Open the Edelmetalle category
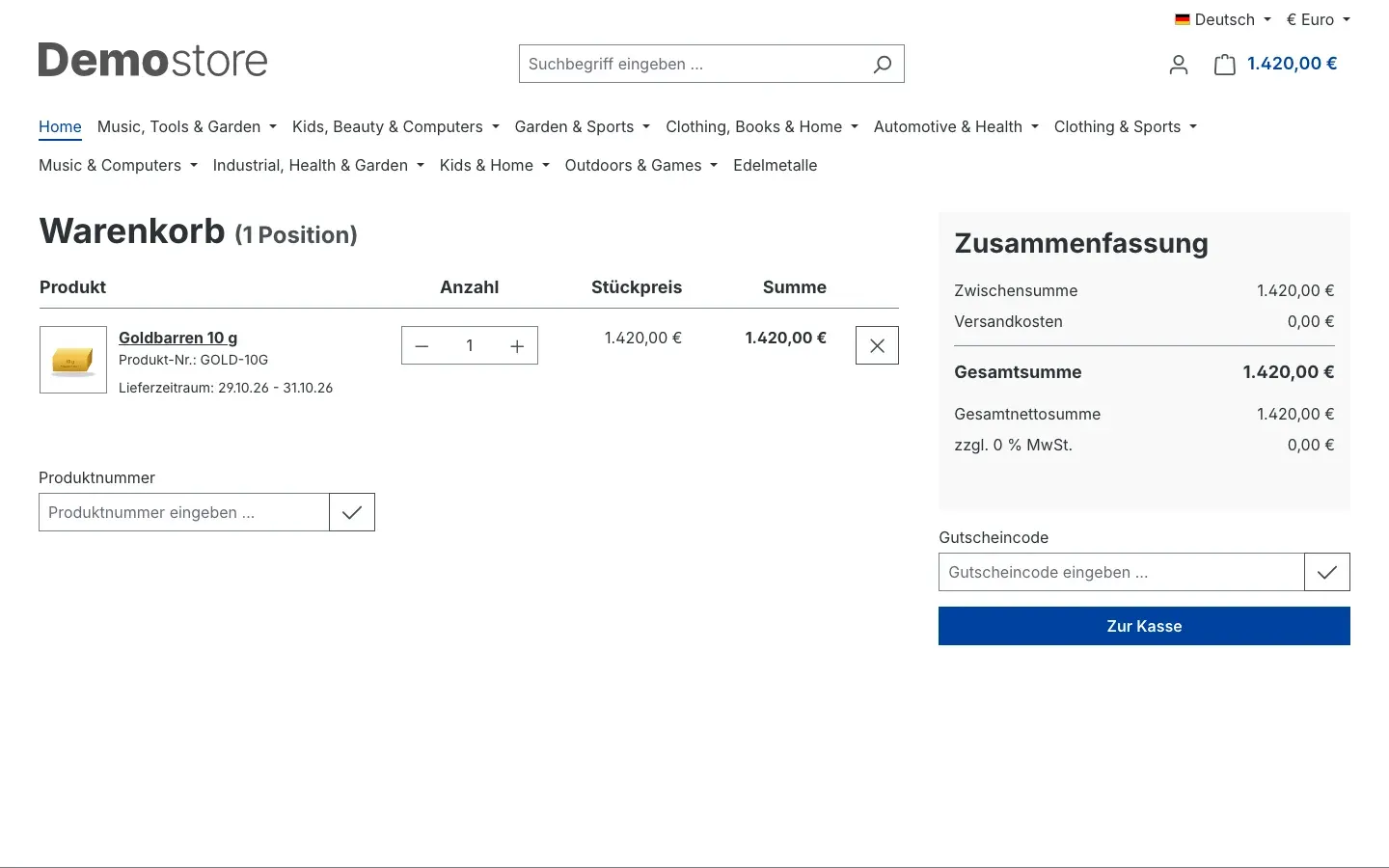This screenshot has height=868, width=1389. [775, 165]
